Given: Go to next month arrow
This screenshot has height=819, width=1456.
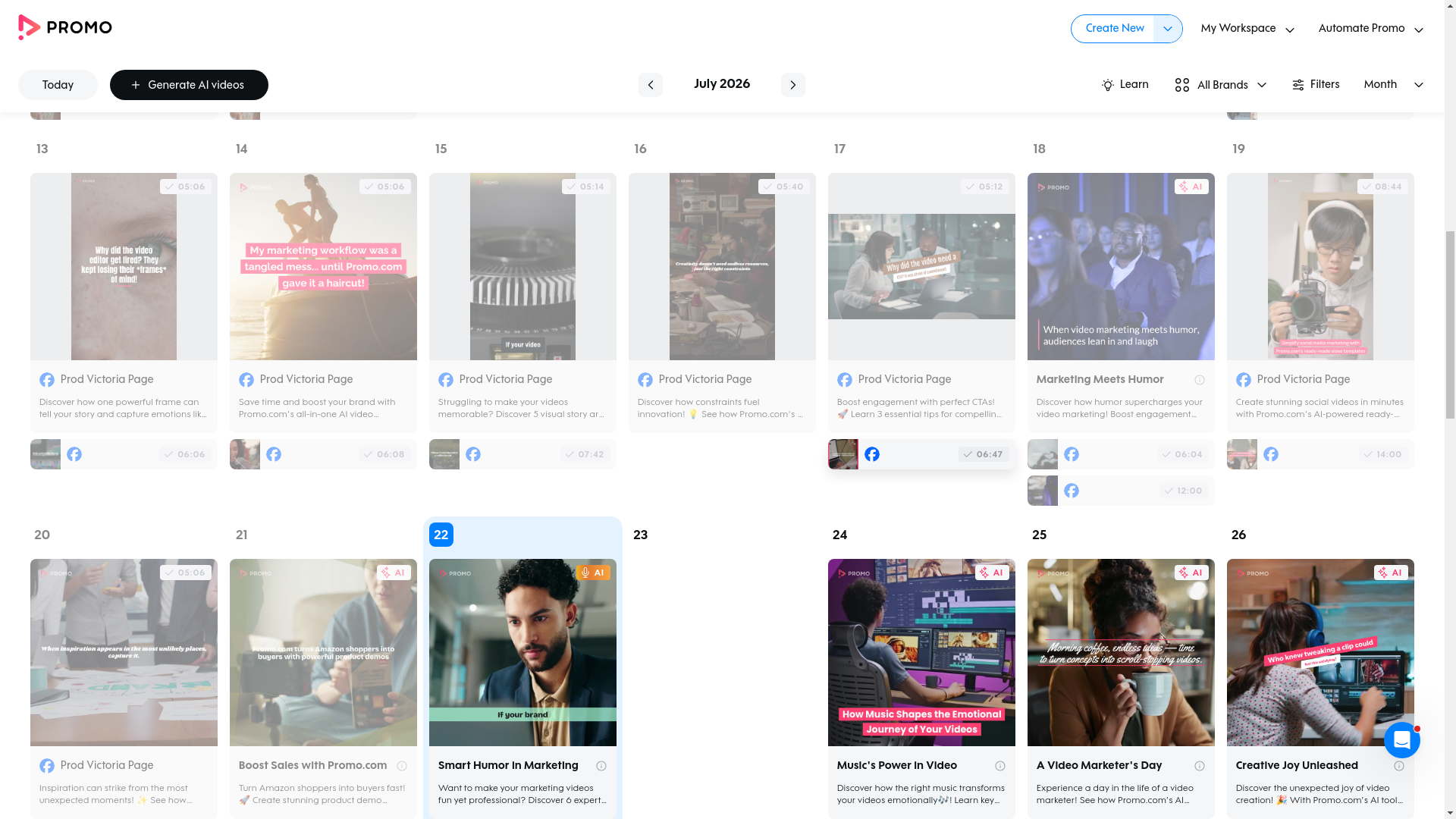Looking at the screenshot, I should 792,85.
